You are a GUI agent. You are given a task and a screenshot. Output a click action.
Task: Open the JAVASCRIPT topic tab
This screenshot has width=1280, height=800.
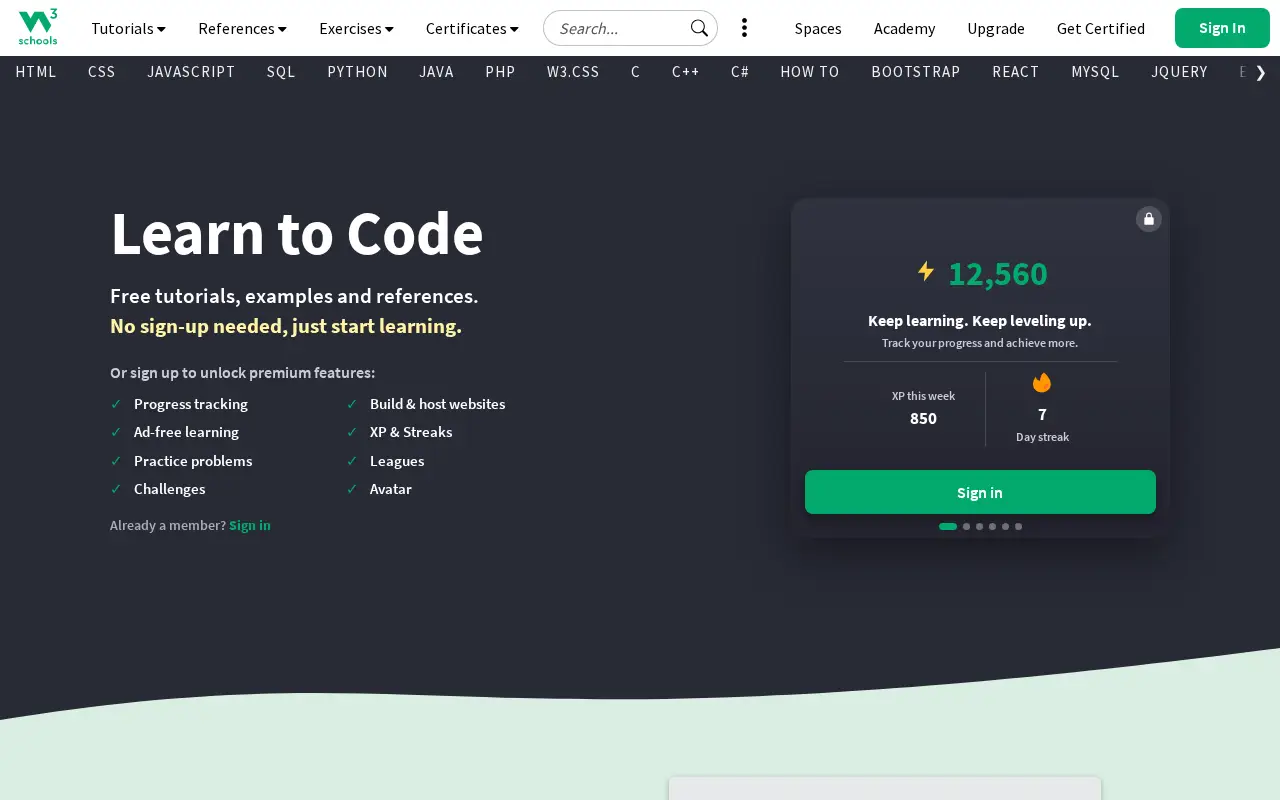point(191,72)
